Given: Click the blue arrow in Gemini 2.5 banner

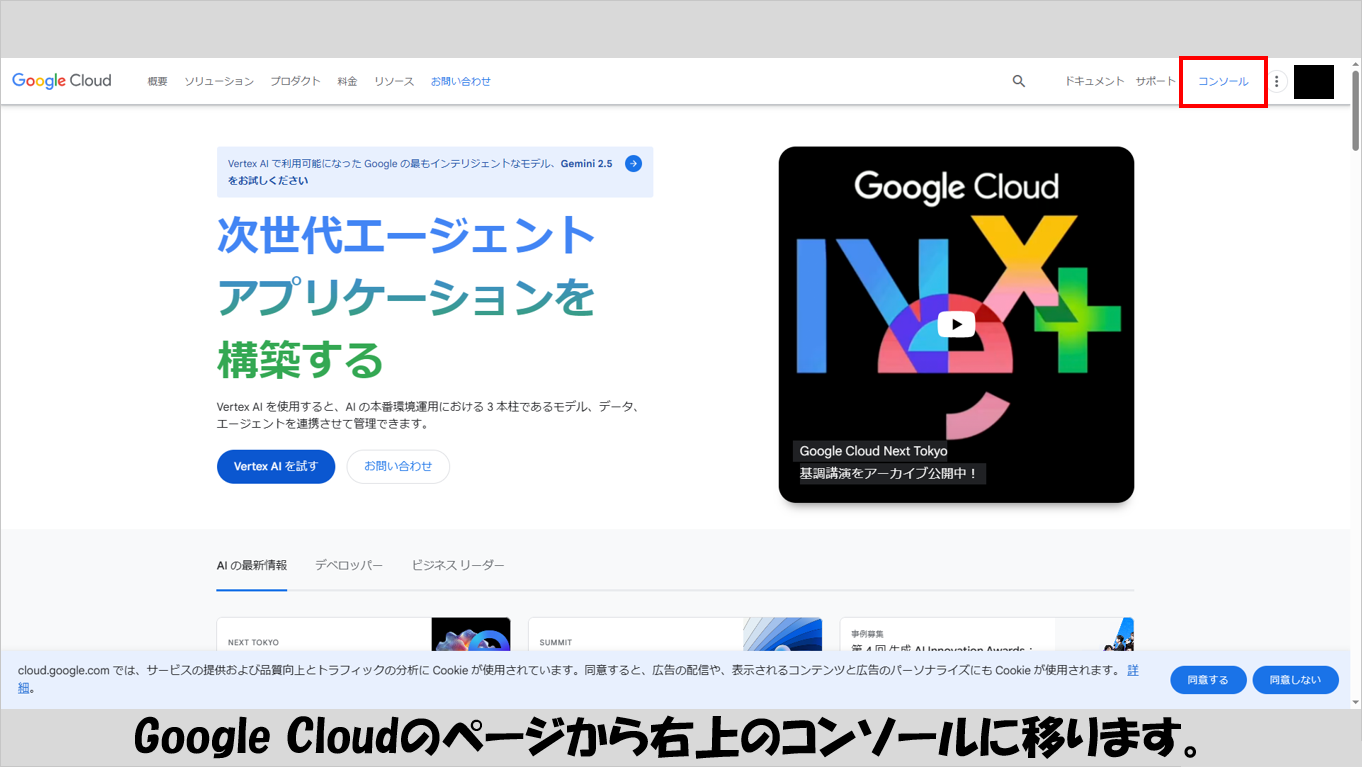Looking at the screenshot, I should click(x=633, y=163).
